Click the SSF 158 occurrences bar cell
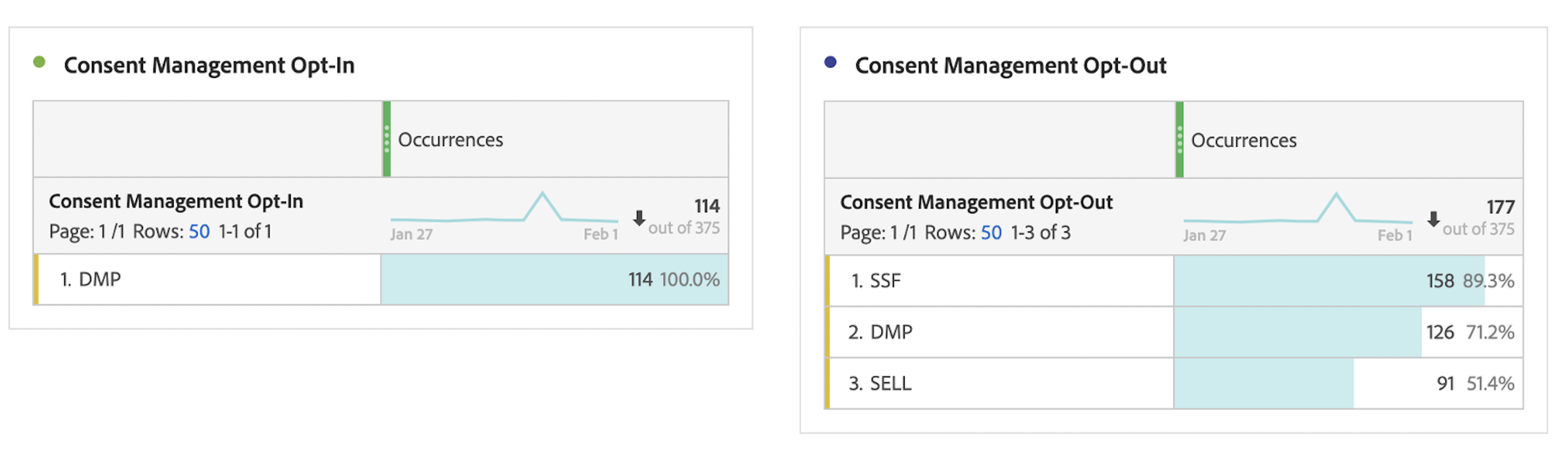The image size is (1568, 462). point(1348,281)
